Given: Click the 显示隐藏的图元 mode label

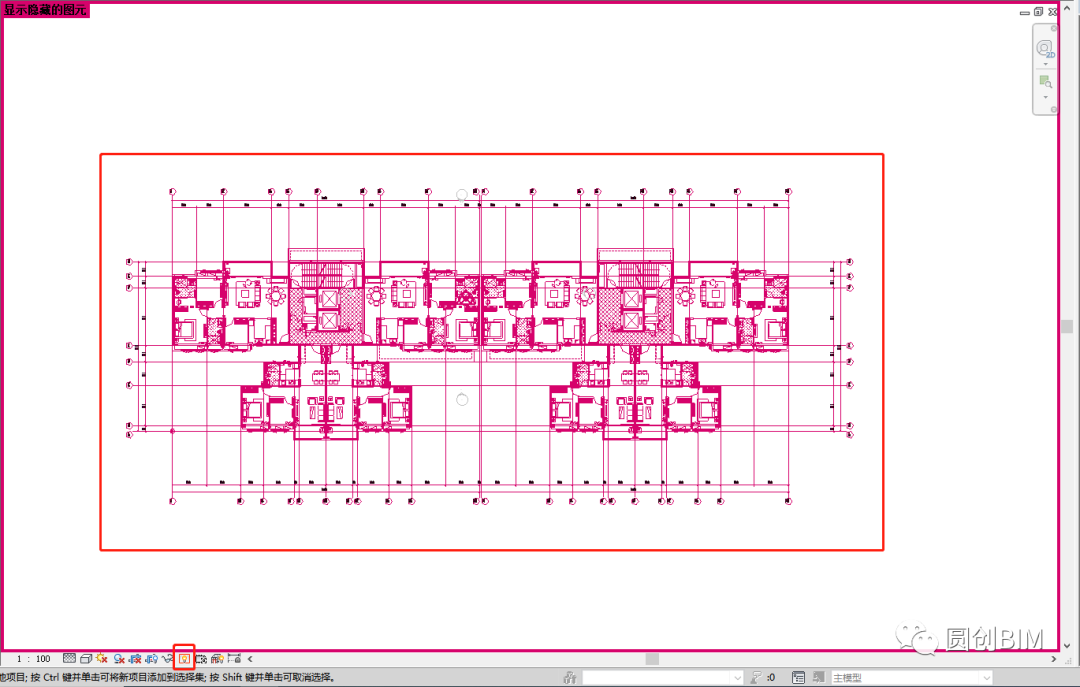Looking at the screenshot, I should (x=46, y=10).
